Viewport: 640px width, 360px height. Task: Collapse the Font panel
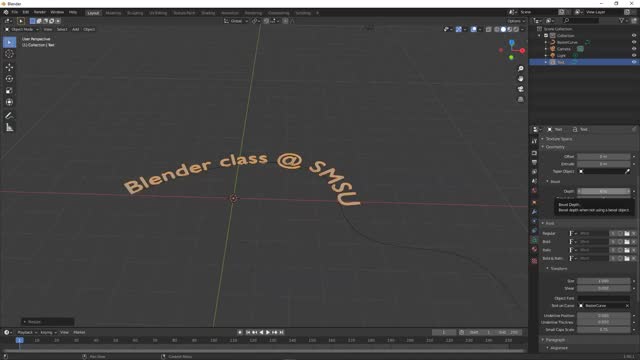[x=550, y=223]
